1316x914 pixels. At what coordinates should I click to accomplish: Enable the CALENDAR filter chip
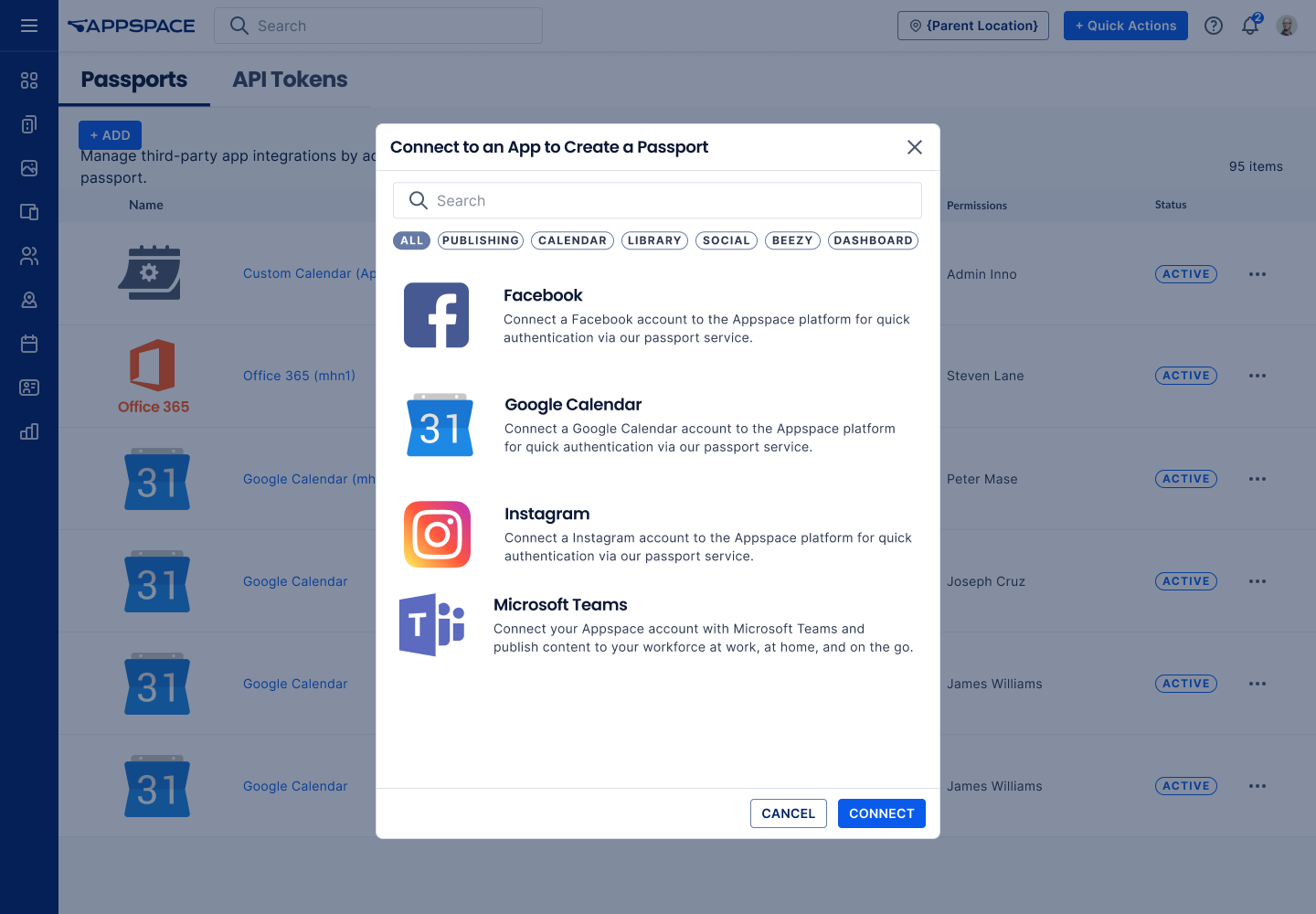coord(572,240)
